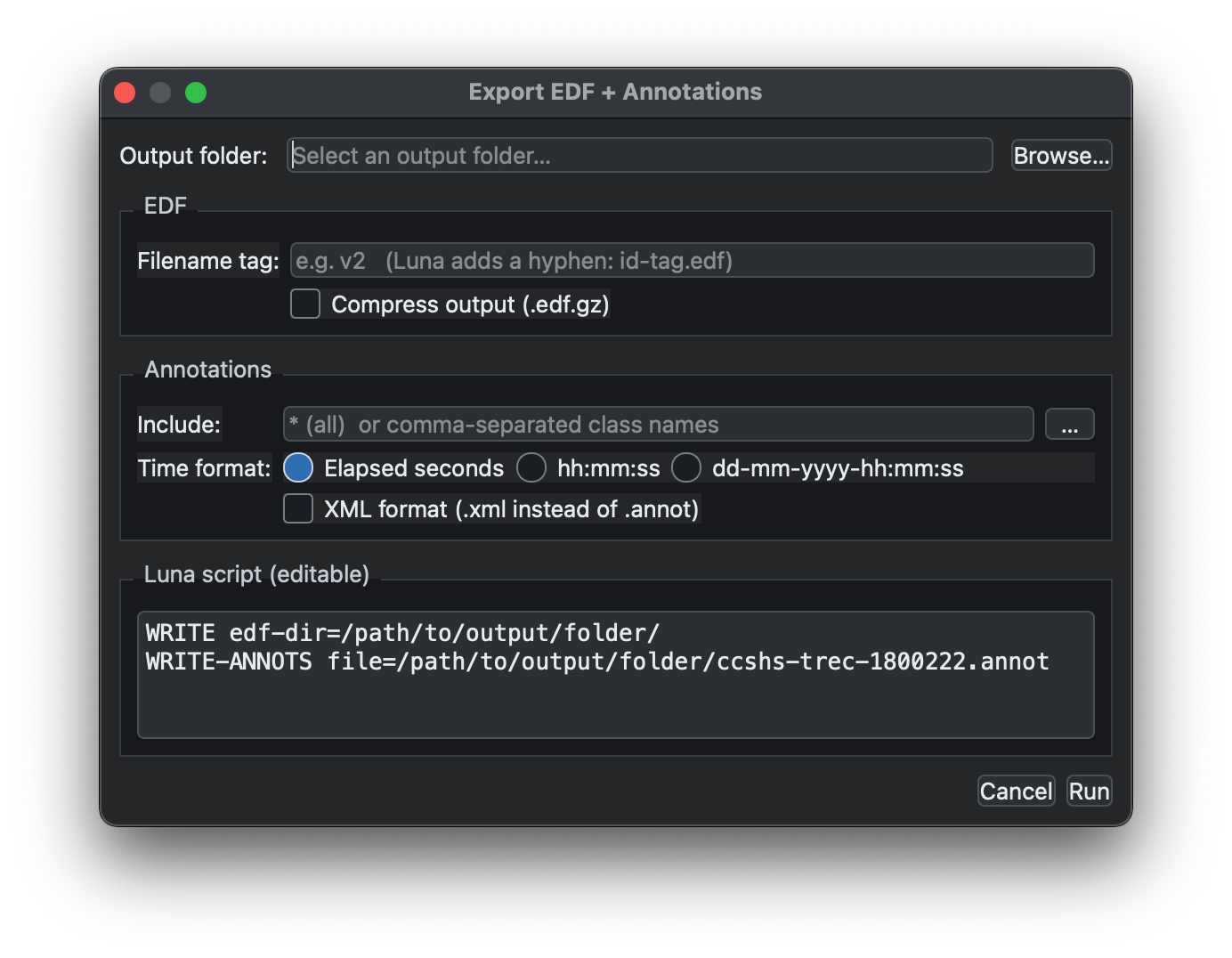This screenshot has height=958, width=1232.
Task: Click the 'Time format:' label
Action: [x=204, y=468]
